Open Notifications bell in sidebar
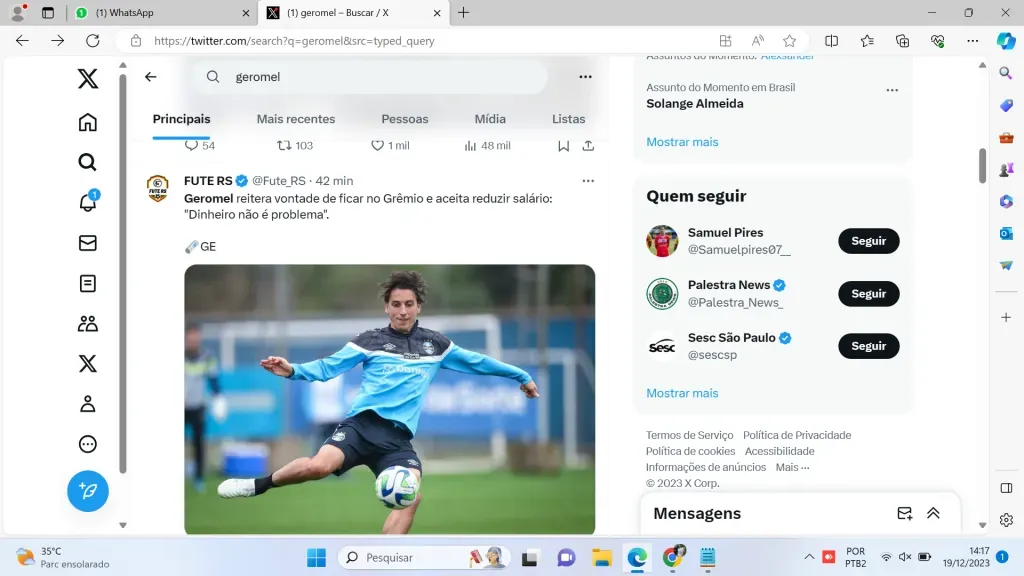Viewport: 1024px width, 576px height. tap(88, 203)
